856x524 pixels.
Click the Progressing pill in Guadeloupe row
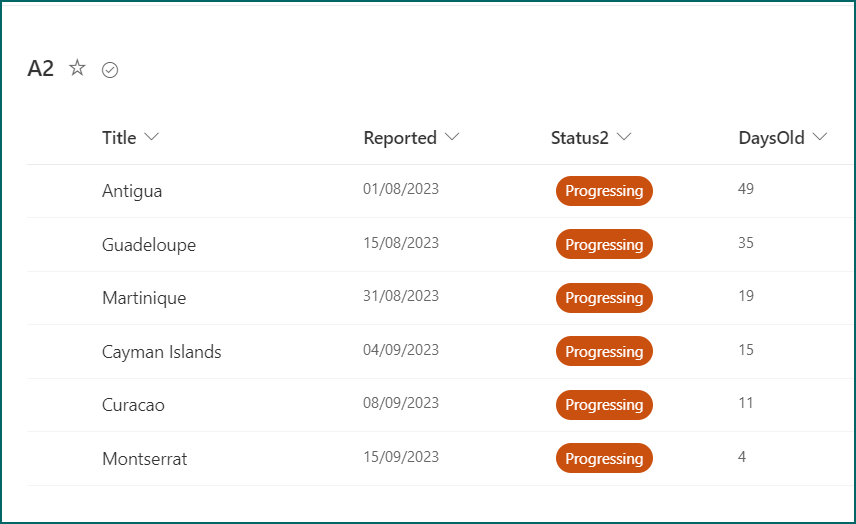604,244
